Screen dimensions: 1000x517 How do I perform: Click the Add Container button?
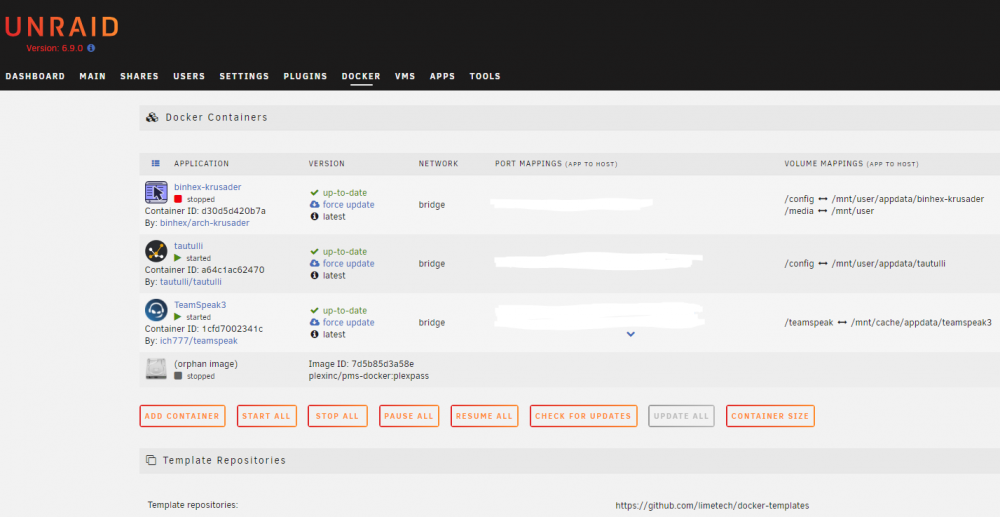coord(182,416)
